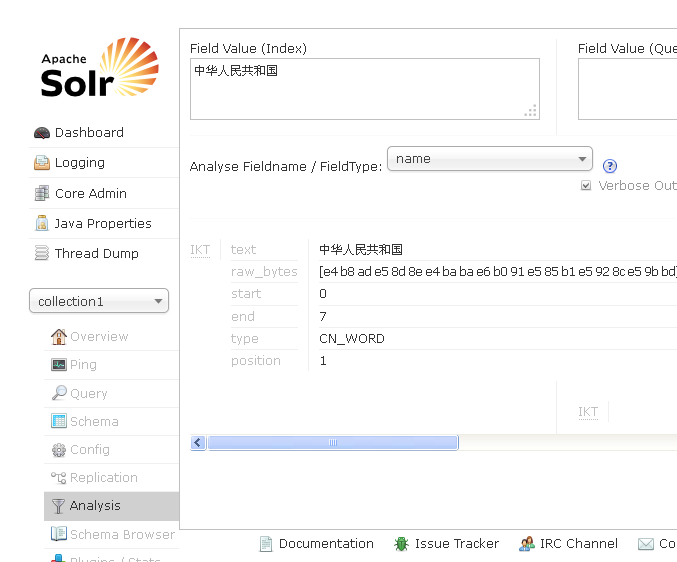Open the collection Overview link

pos(99,337)
